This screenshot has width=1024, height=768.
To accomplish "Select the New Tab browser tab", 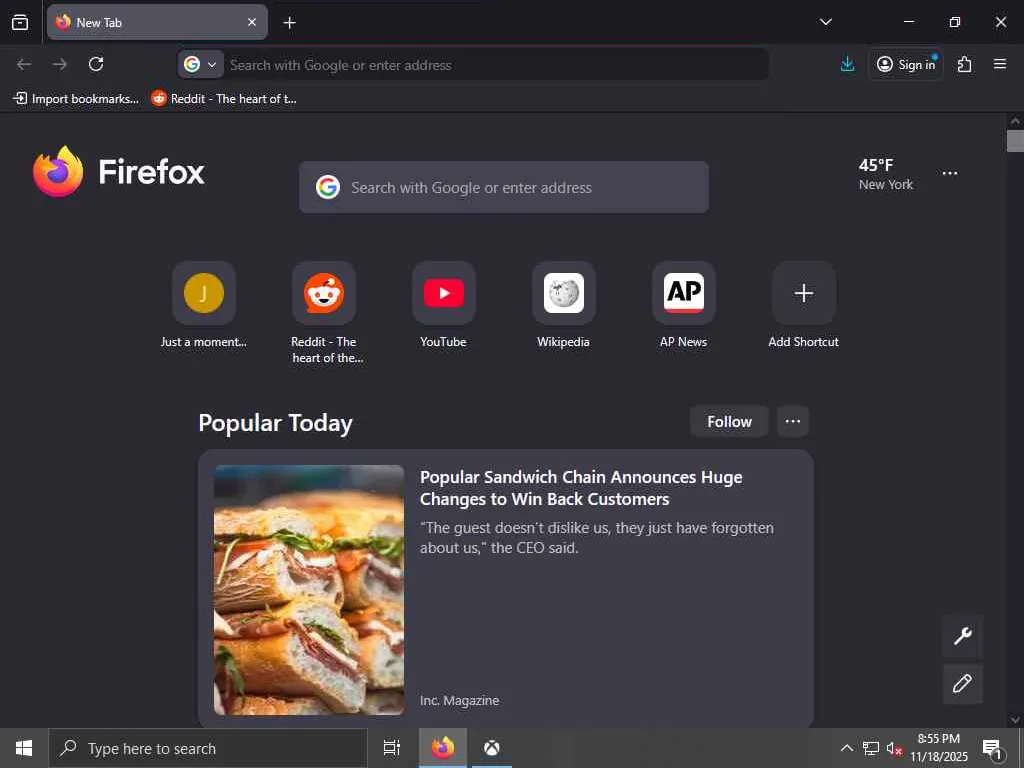I will (x=157, y=22).
